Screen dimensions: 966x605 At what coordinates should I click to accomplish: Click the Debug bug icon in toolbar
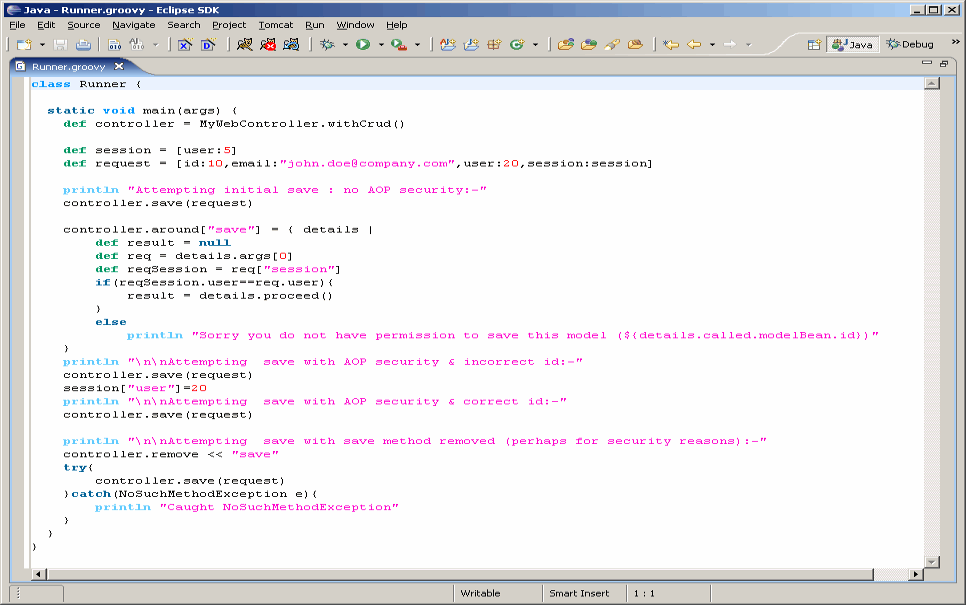click(327, 45)
